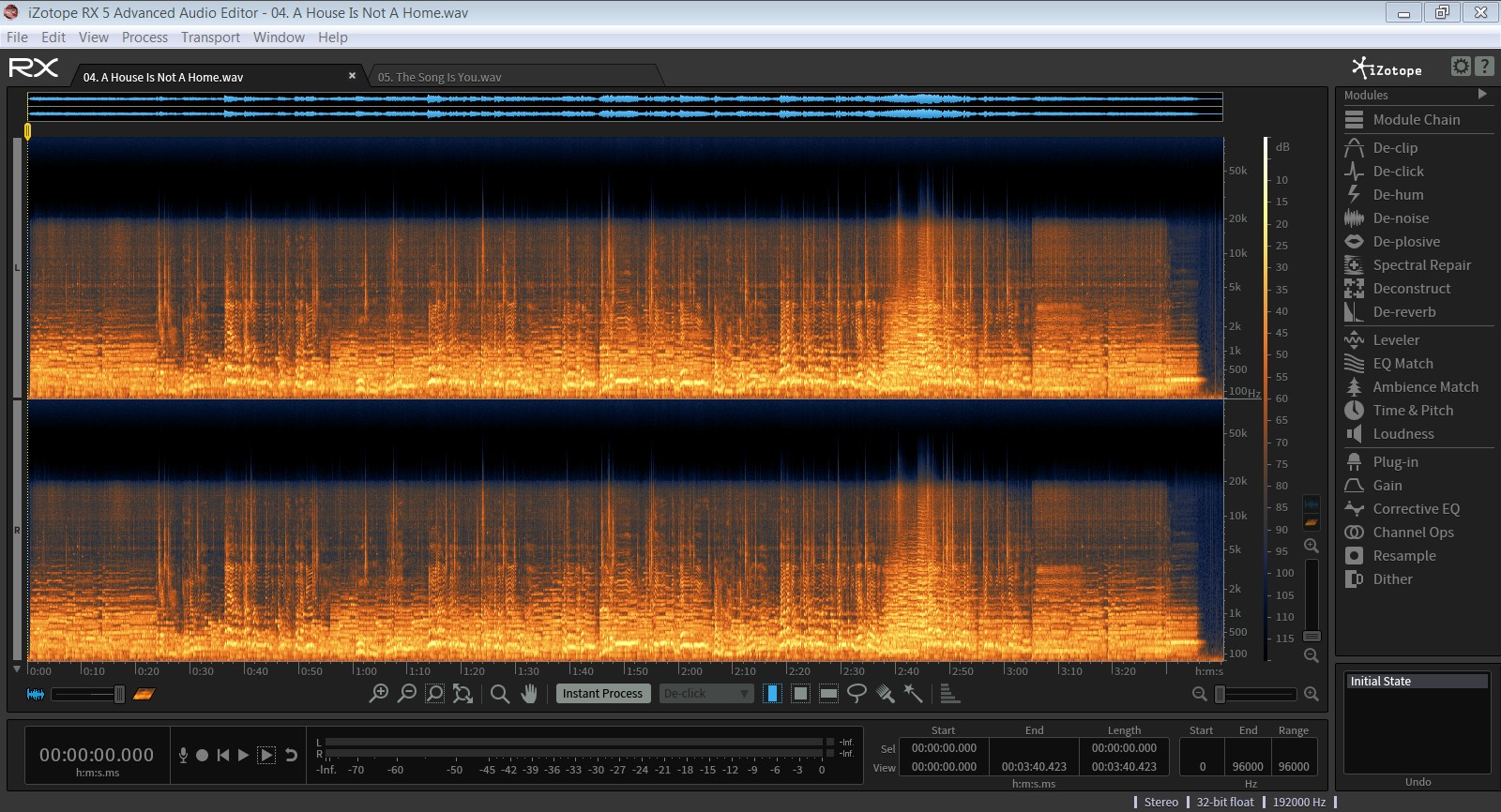Rewind to the start of the file
Screen dimensions: 1501x812
click(x=223, y=755)
